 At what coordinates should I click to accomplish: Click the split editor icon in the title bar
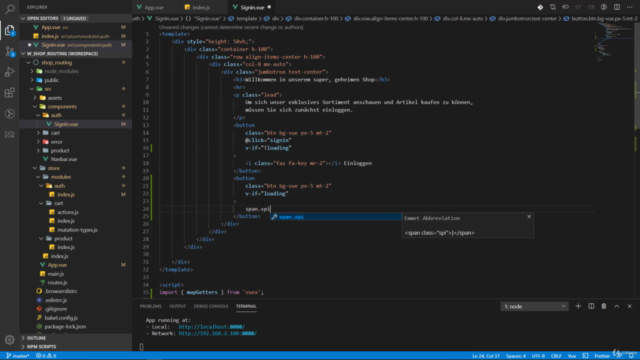coord(617,7)
